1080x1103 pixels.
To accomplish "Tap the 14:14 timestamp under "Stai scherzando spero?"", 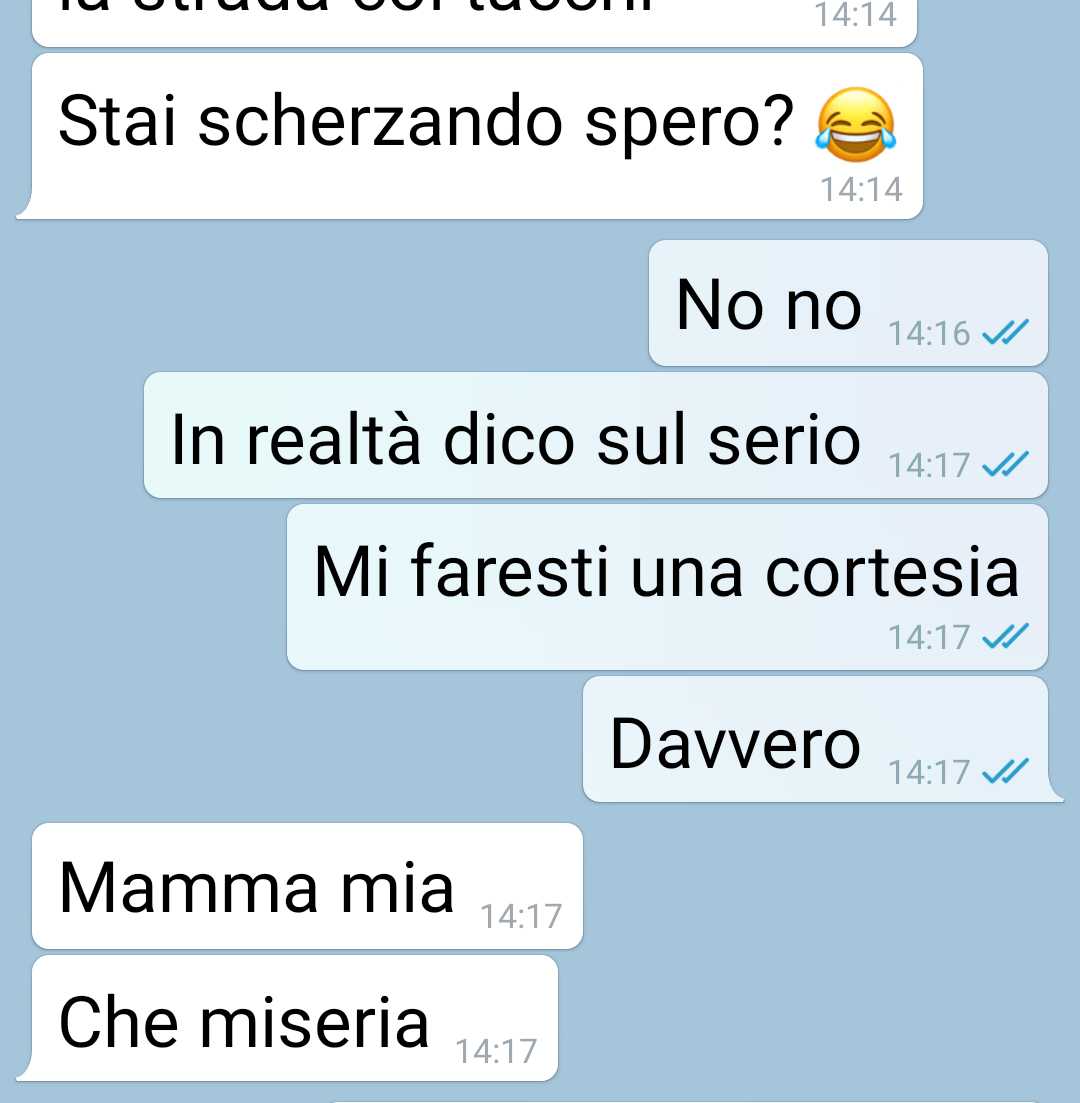I will coord(861,189).
